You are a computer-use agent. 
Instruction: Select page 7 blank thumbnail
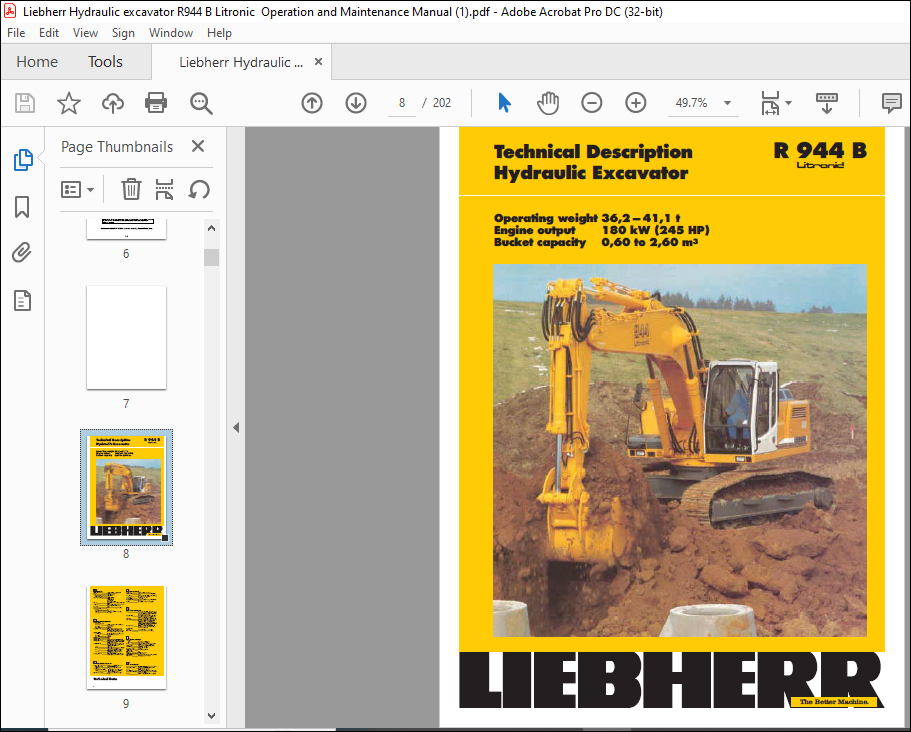126,338
